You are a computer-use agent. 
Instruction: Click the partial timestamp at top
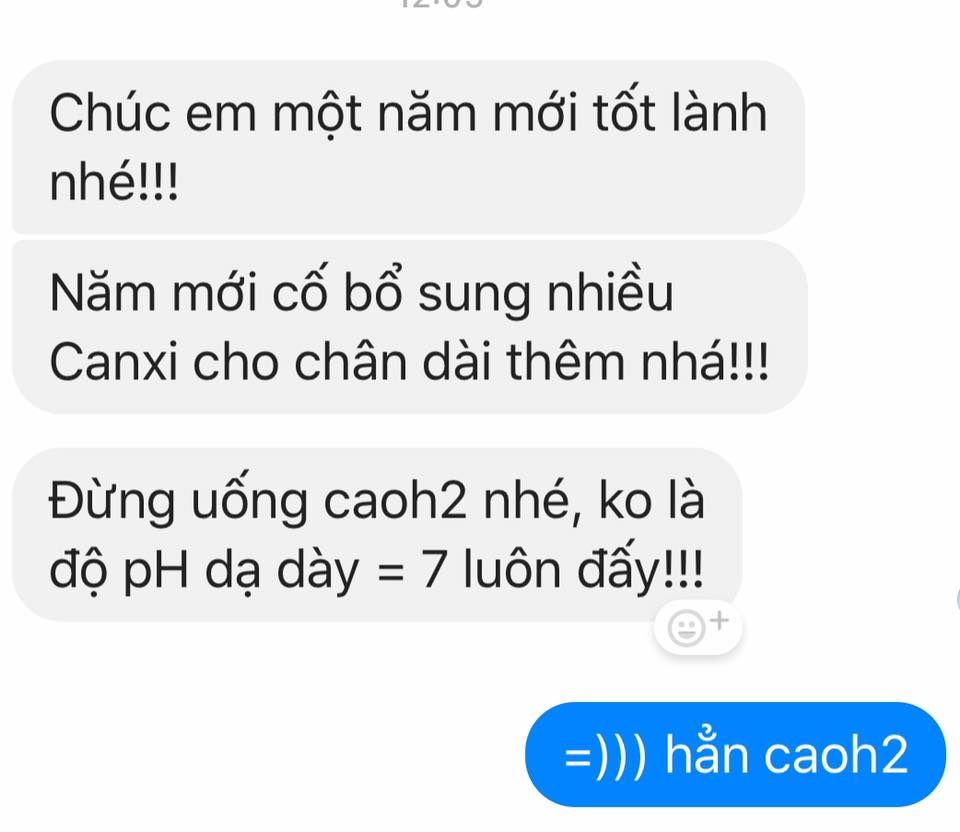[x=442, y=3]
